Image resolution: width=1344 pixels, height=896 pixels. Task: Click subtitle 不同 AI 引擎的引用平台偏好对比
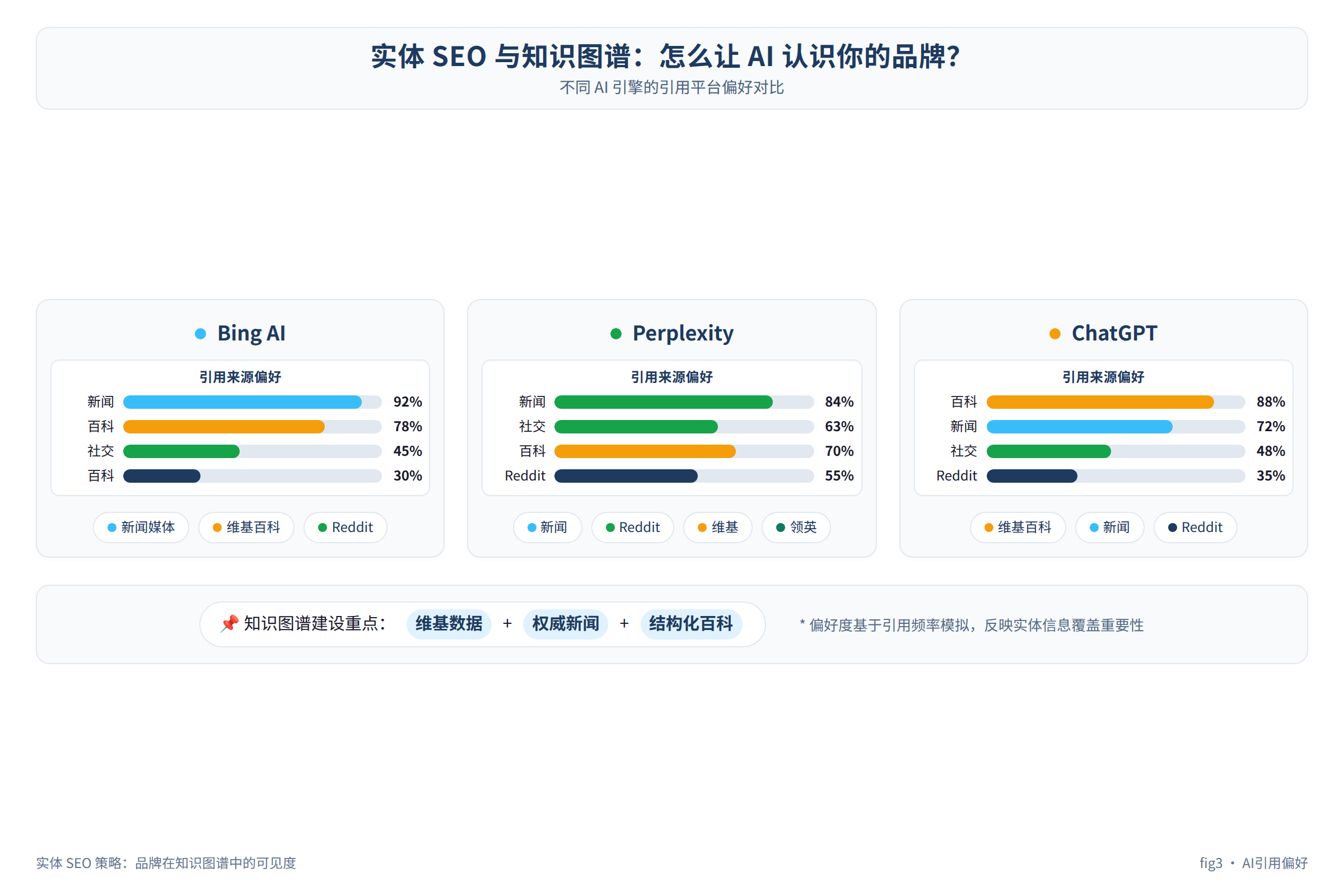pyautogui.click(x=672, y=87)
